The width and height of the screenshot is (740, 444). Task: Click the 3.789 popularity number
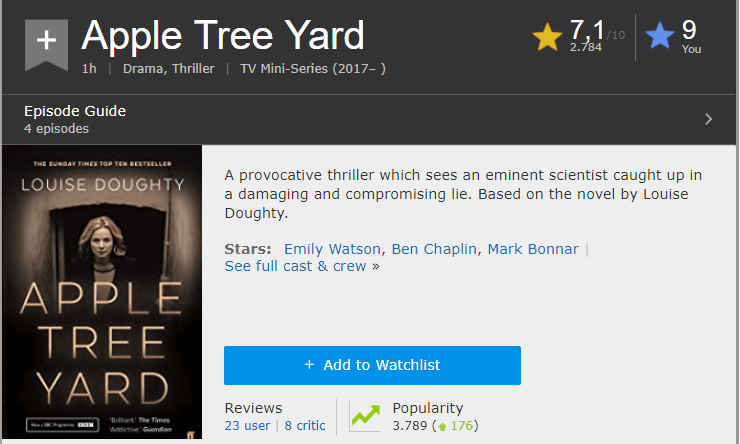410,425
